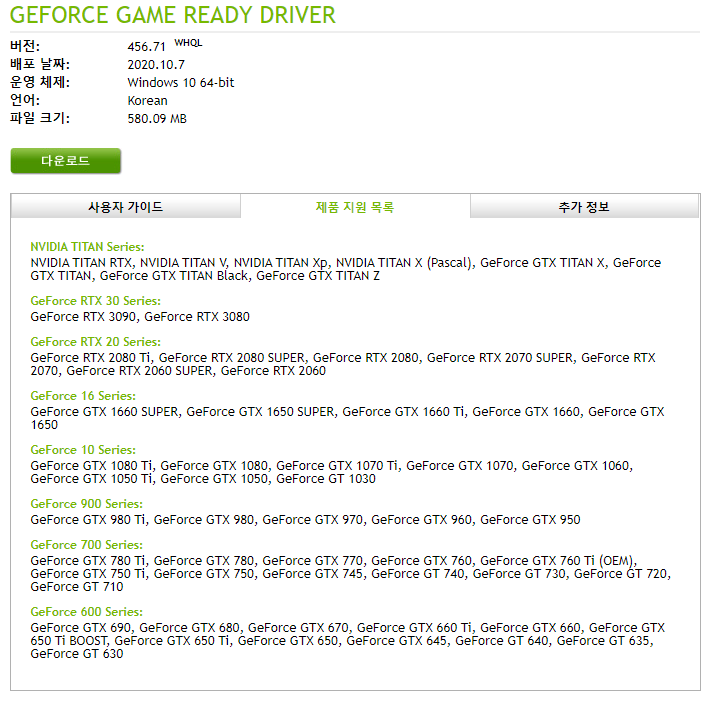Click the GeForce GTX 760 Ti (OEM) entry

(x=557, y=561)
